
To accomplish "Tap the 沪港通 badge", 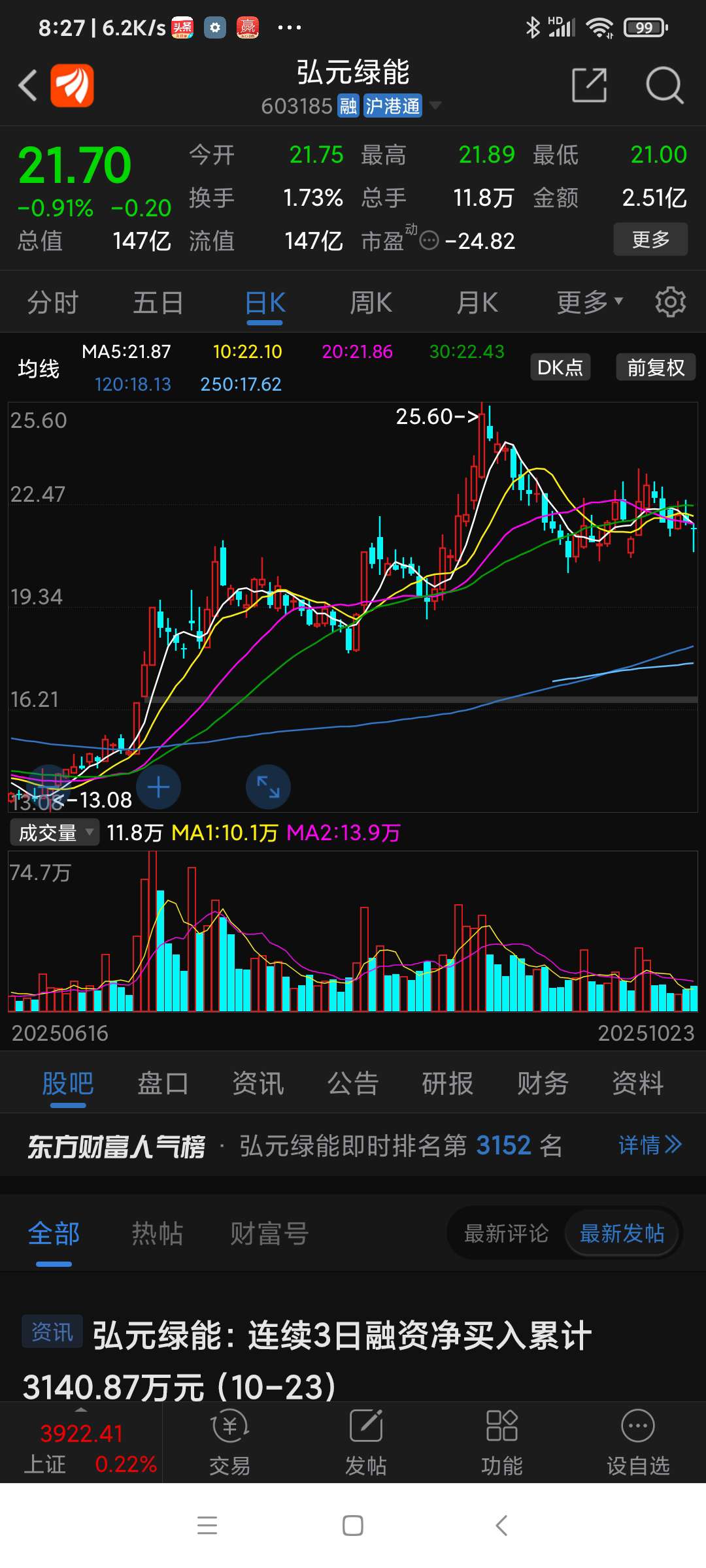I will pyautogui.click(x=393, y=106).
